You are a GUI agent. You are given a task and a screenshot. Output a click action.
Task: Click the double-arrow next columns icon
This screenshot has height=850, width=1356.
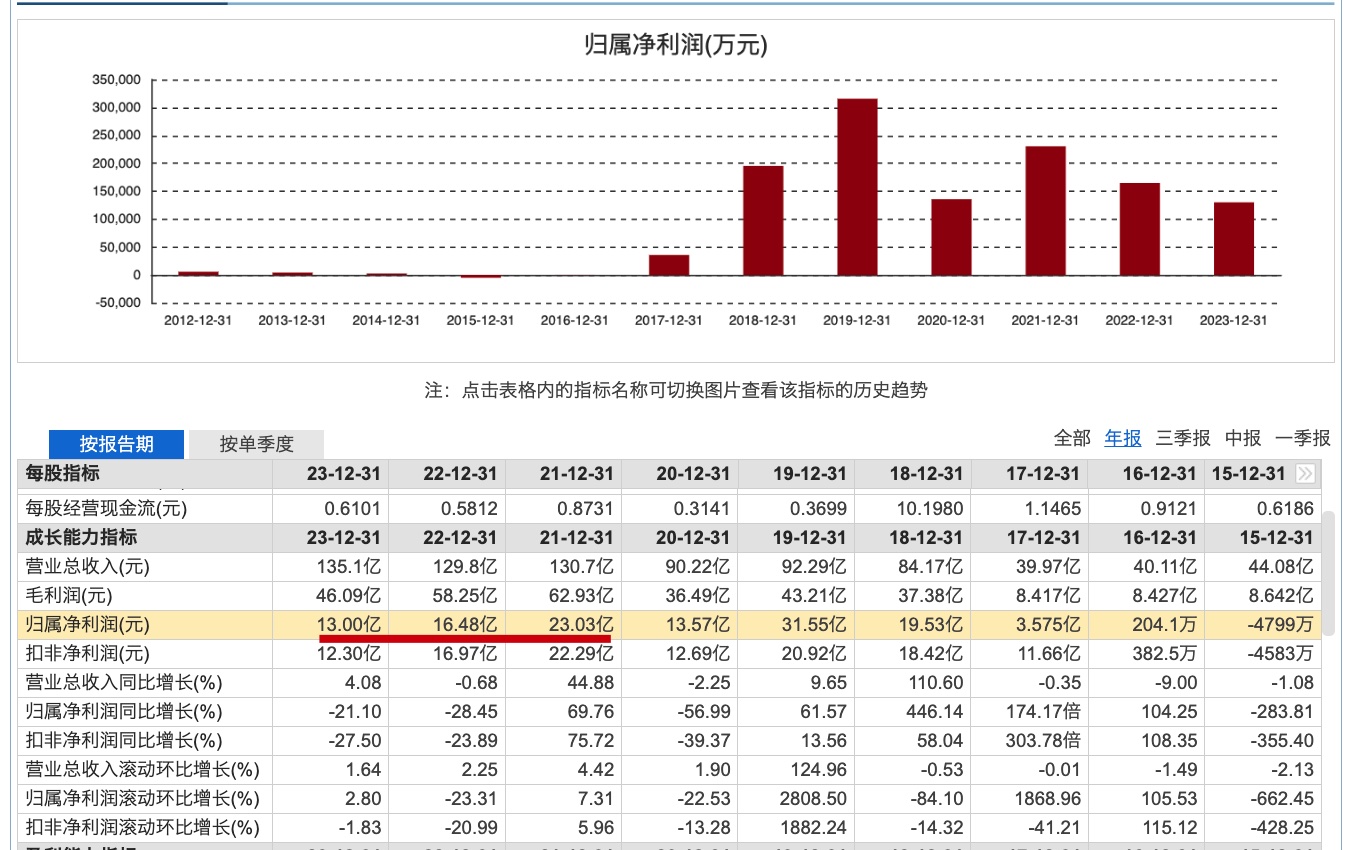point(1306,473)
